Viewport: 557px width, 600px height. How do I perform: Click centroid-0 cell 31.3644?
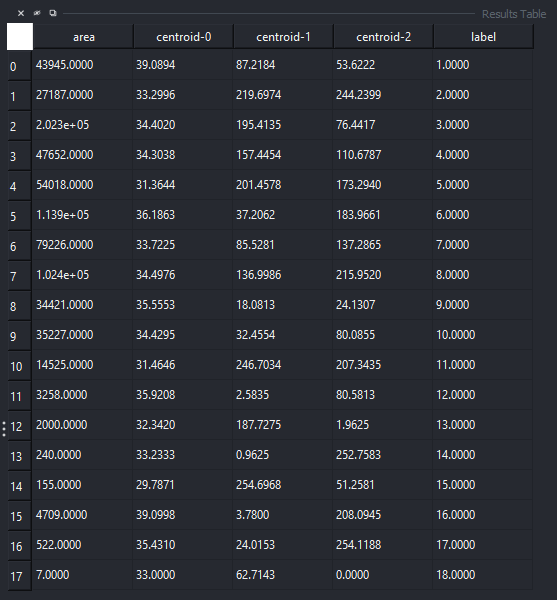click(x=183, y=185)
